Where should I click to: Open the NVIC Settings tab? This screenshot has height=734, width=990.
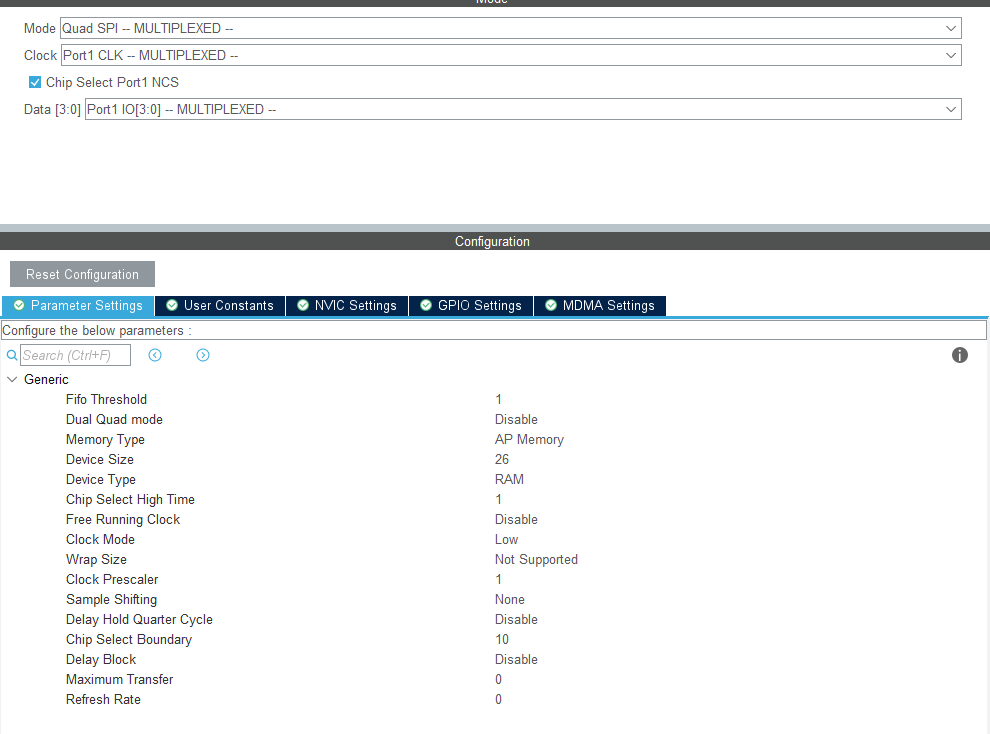(347, 305)
